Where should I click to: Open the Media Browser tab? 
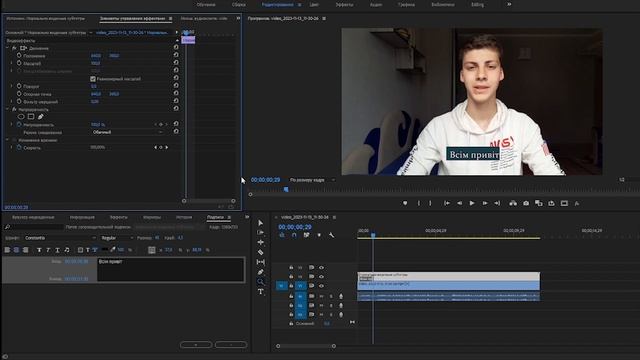pos(33,217)
